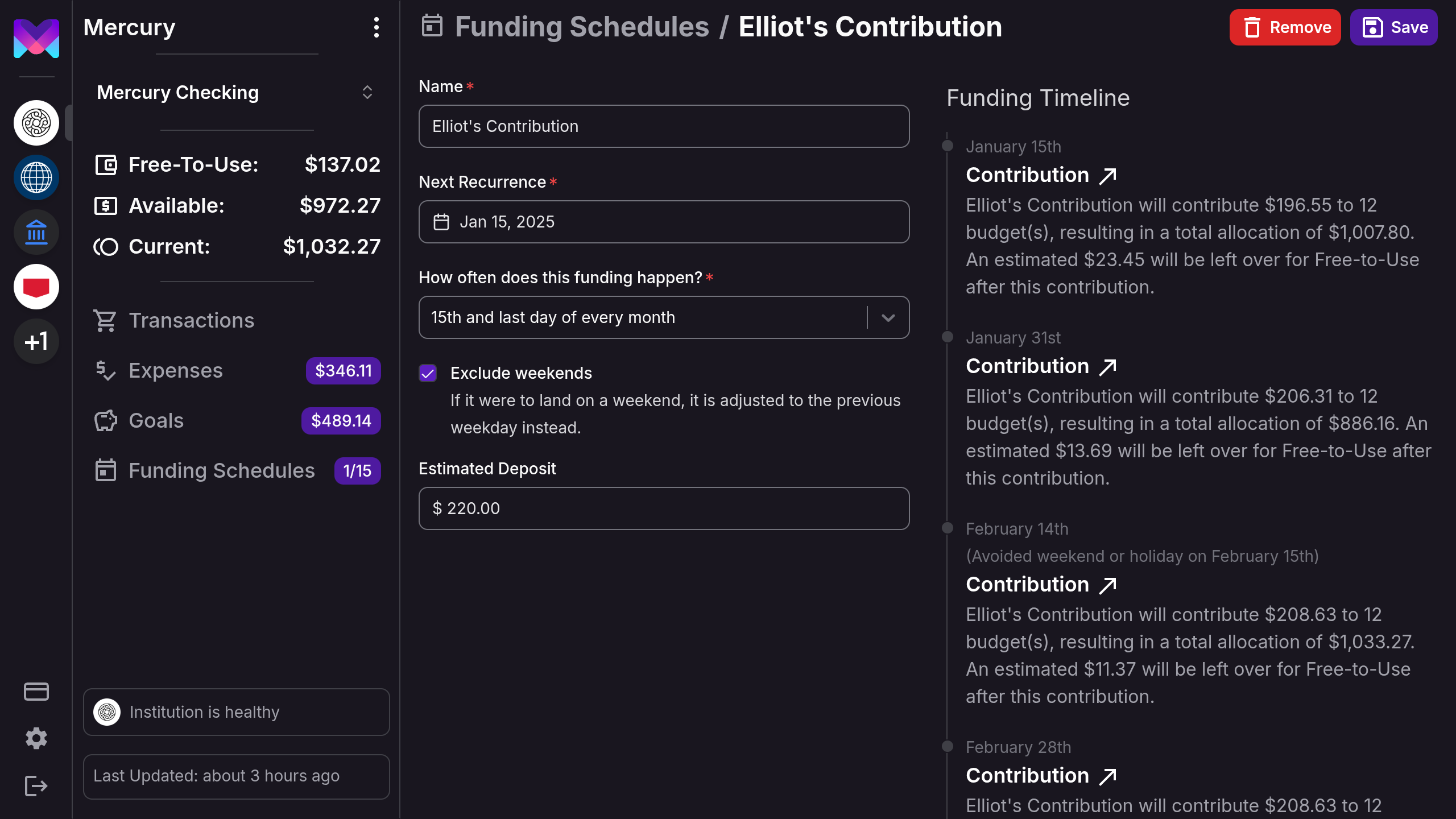1456x819 pixels.
Task: Click the settings gear icon
Action: pyautogui.click(x=36, y=738)
